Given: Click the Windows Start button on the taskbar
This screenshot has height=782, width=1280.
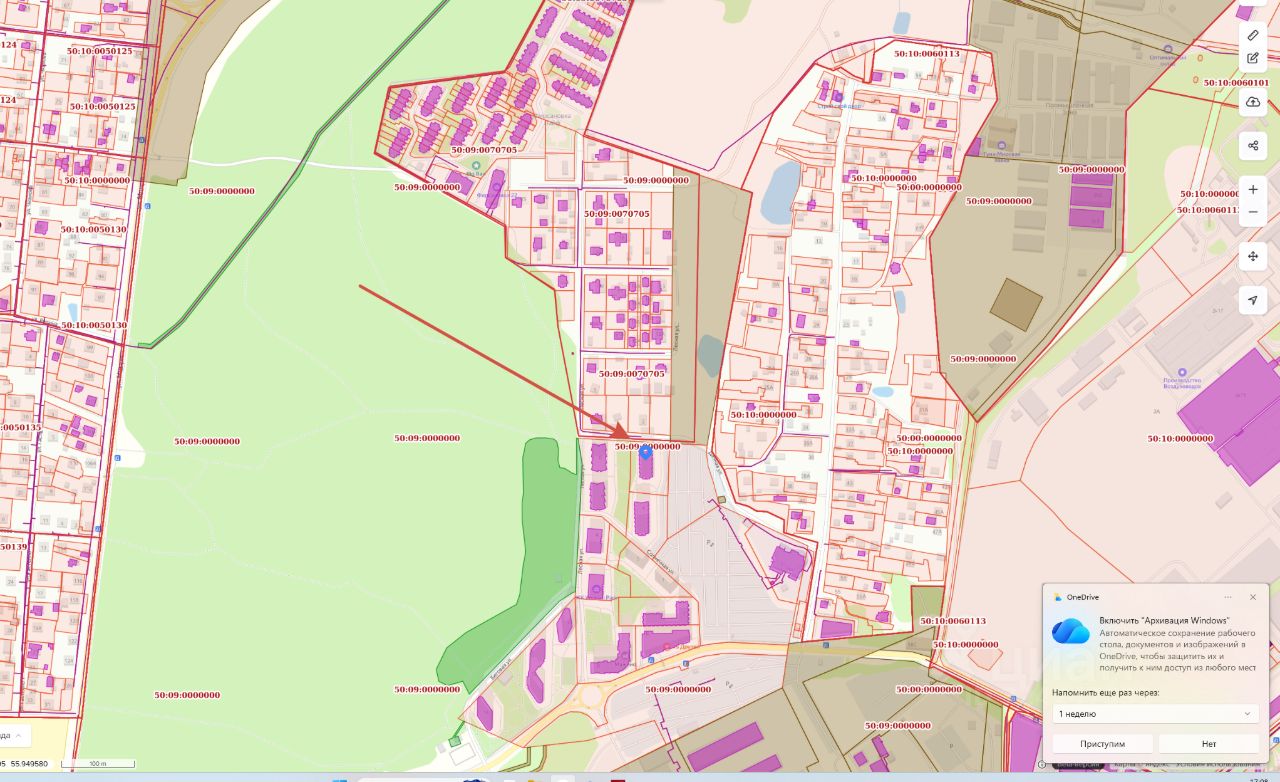Looking at the screenshot, I should [338, 778].
